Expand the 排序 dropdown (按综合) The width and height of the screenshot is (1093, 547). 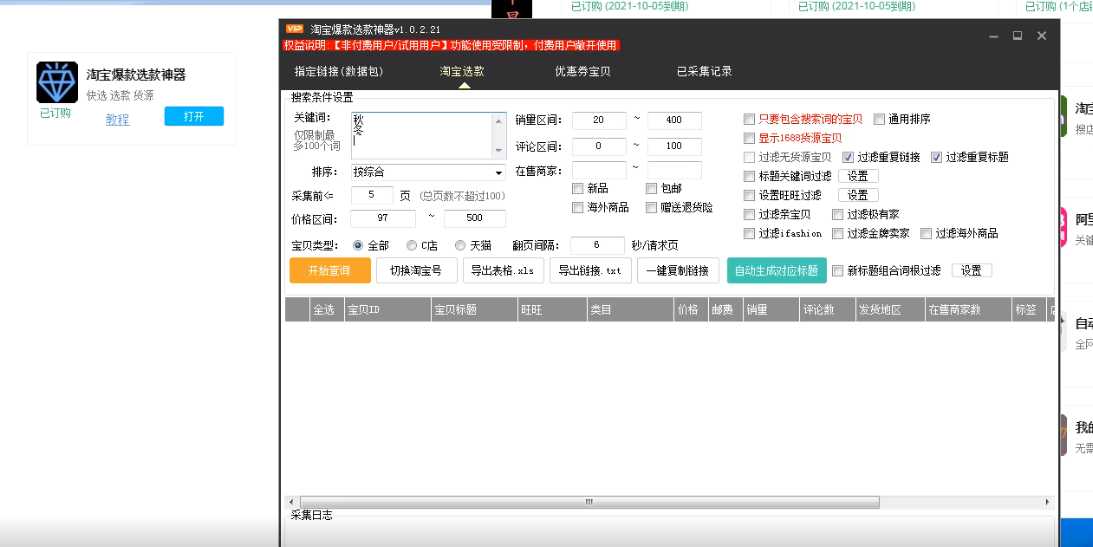point(428,172)
